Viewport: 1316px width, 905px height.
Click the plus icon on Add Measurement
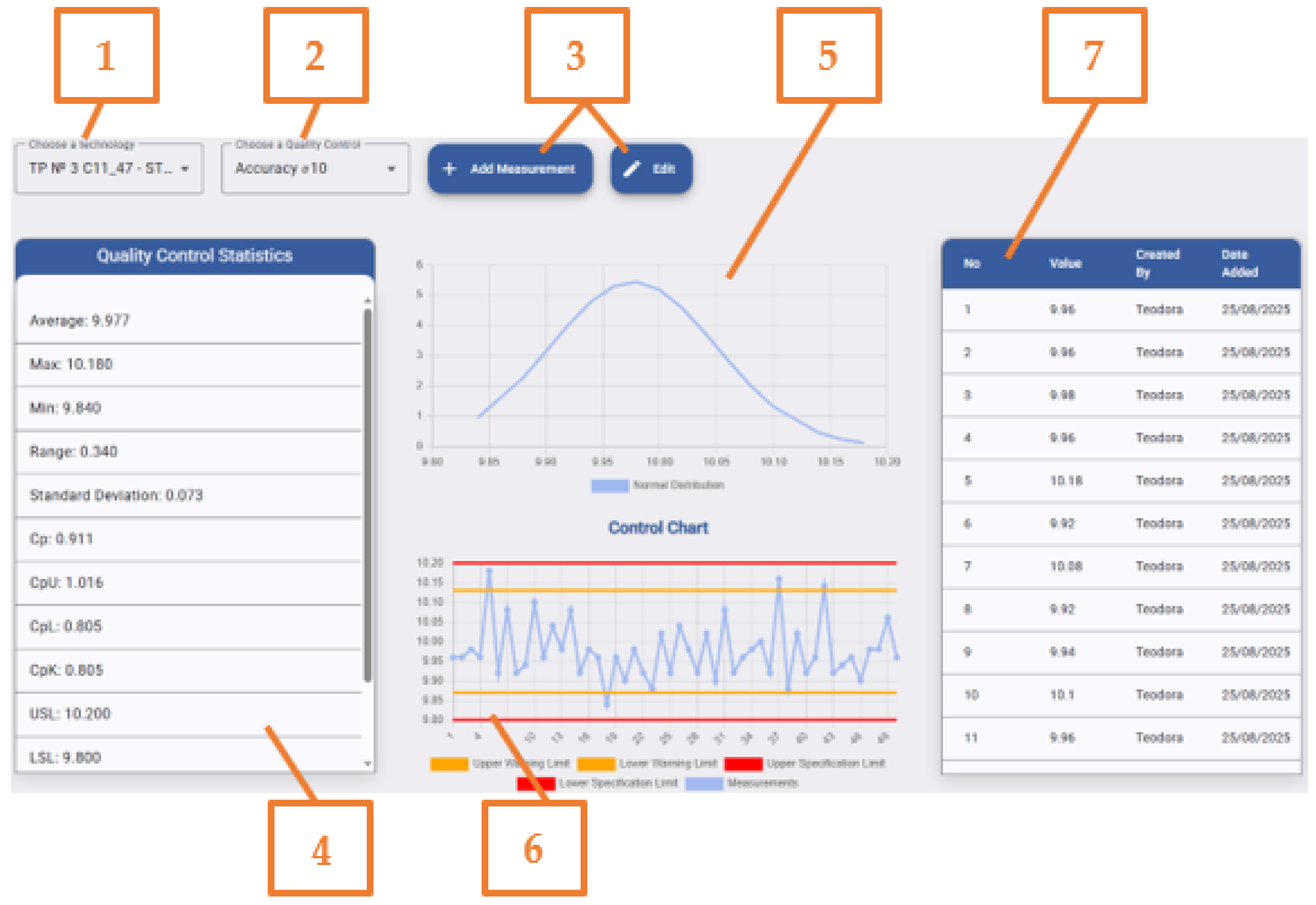point(449,169)
